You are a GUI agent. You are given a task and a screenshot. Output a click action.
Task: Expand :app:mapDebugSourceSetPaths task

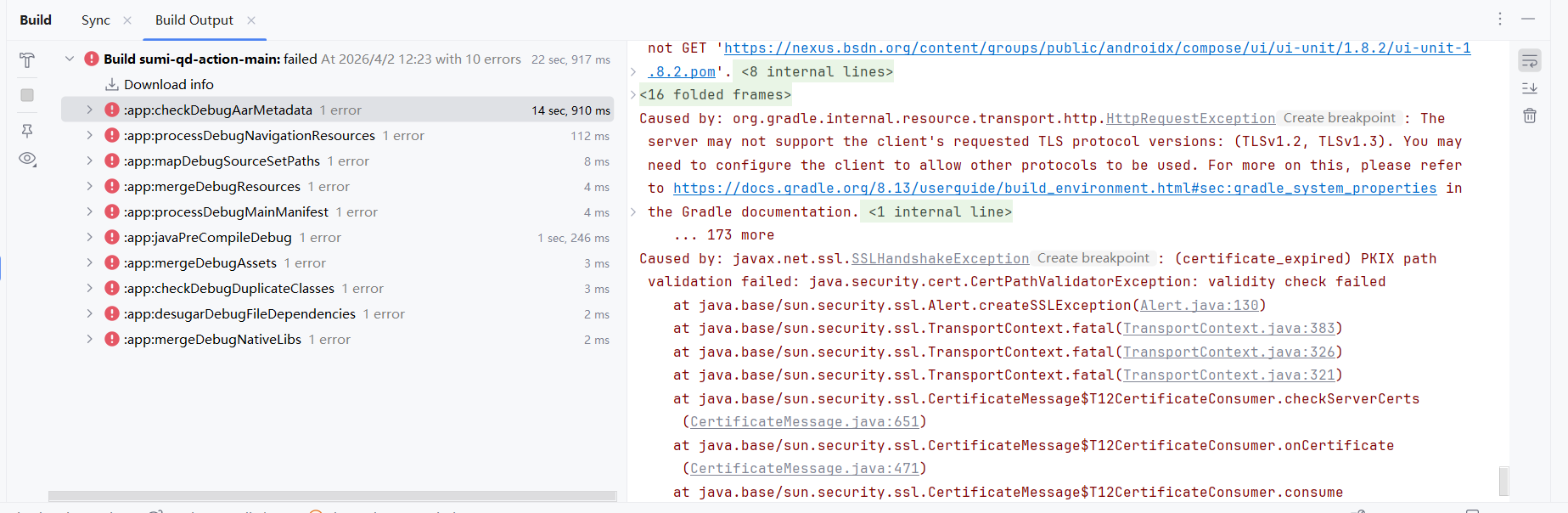(89, 161)
